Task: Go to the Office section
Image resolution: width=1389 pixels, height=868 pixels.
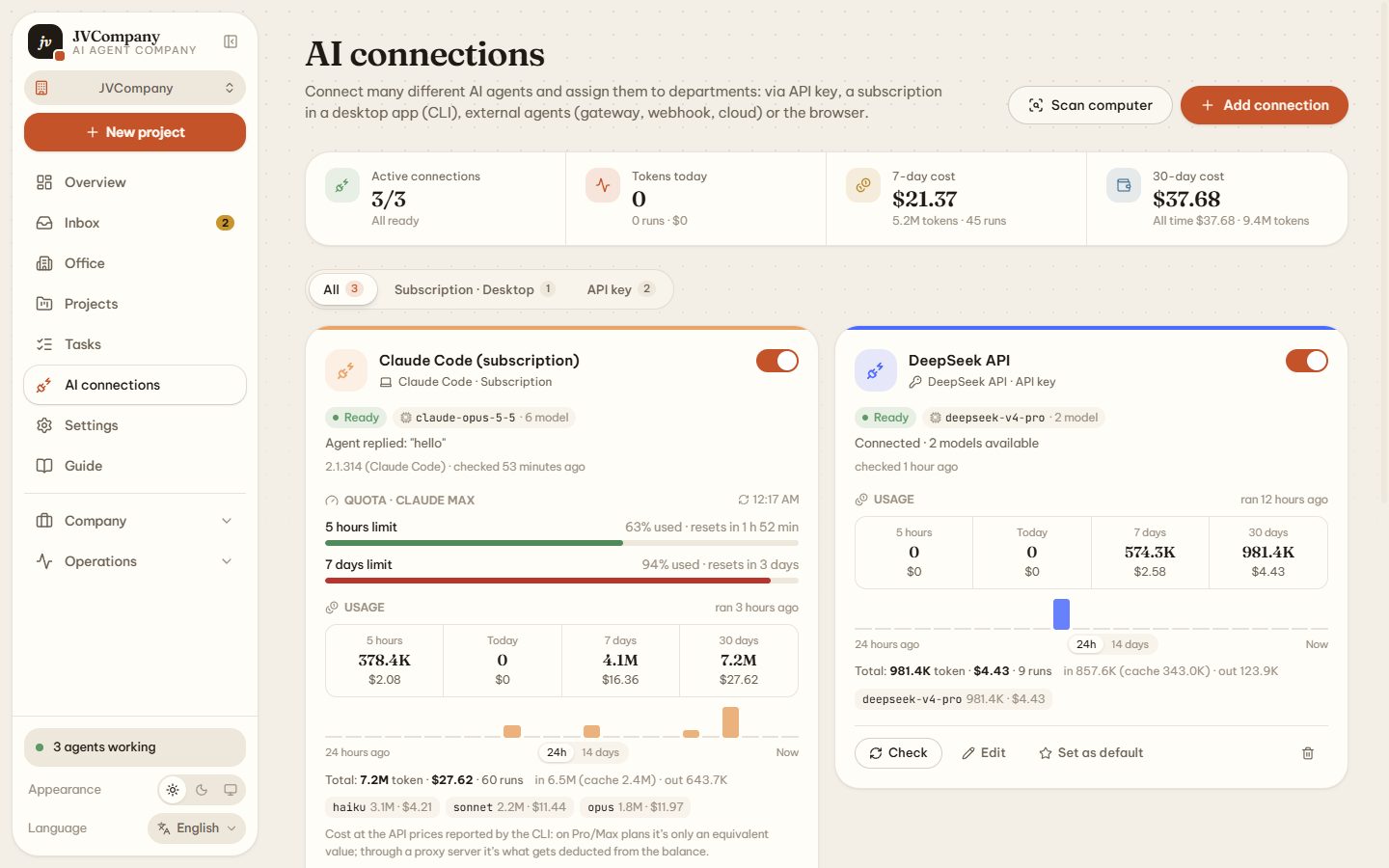Action: pyautogui.click(x=135, y=263)
